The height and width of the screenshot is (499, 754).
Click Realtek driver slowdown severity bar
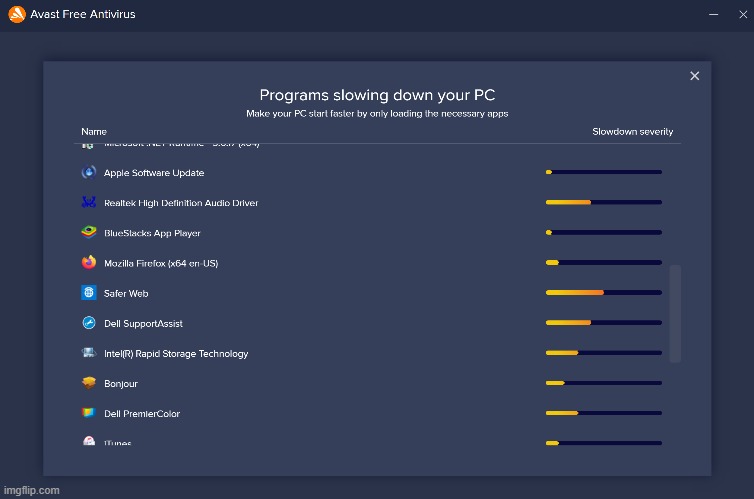(603, 203)
